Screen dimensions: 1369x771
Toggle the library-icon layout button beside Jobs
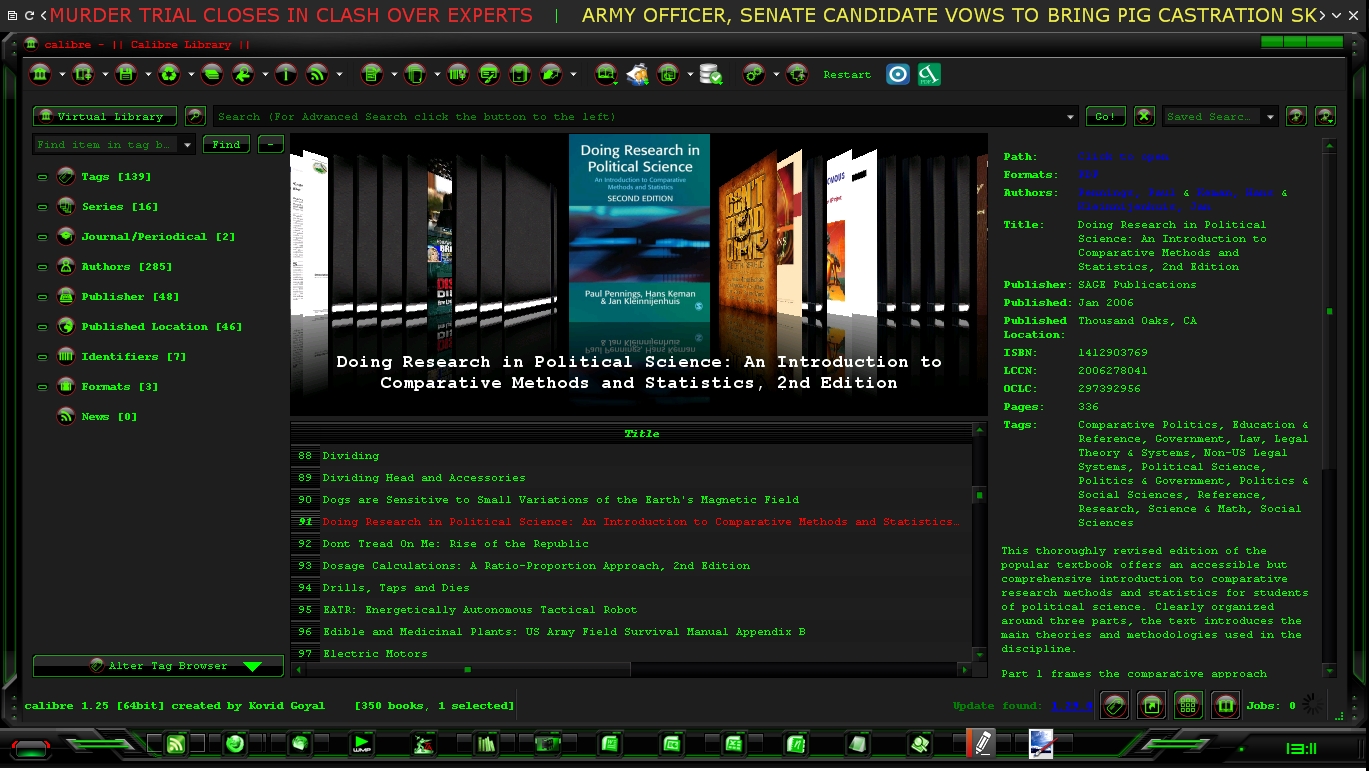1226,705
